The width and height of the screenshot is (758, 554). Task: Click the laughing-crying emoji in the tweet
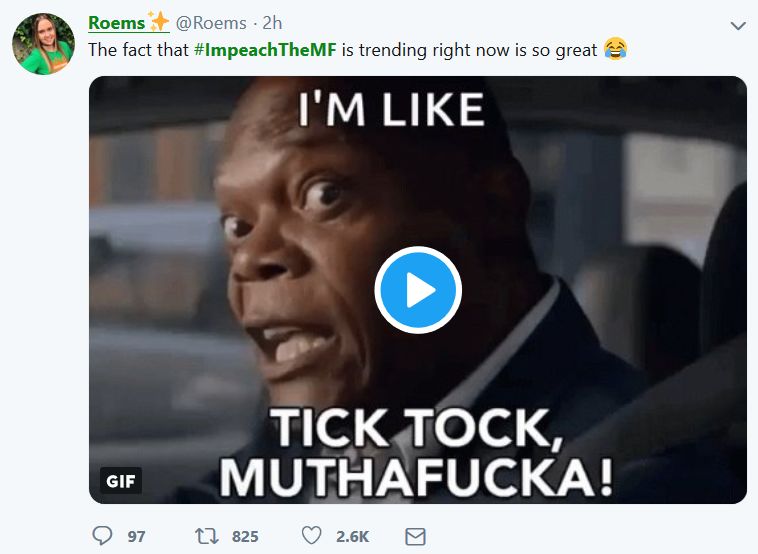(616, 49)
